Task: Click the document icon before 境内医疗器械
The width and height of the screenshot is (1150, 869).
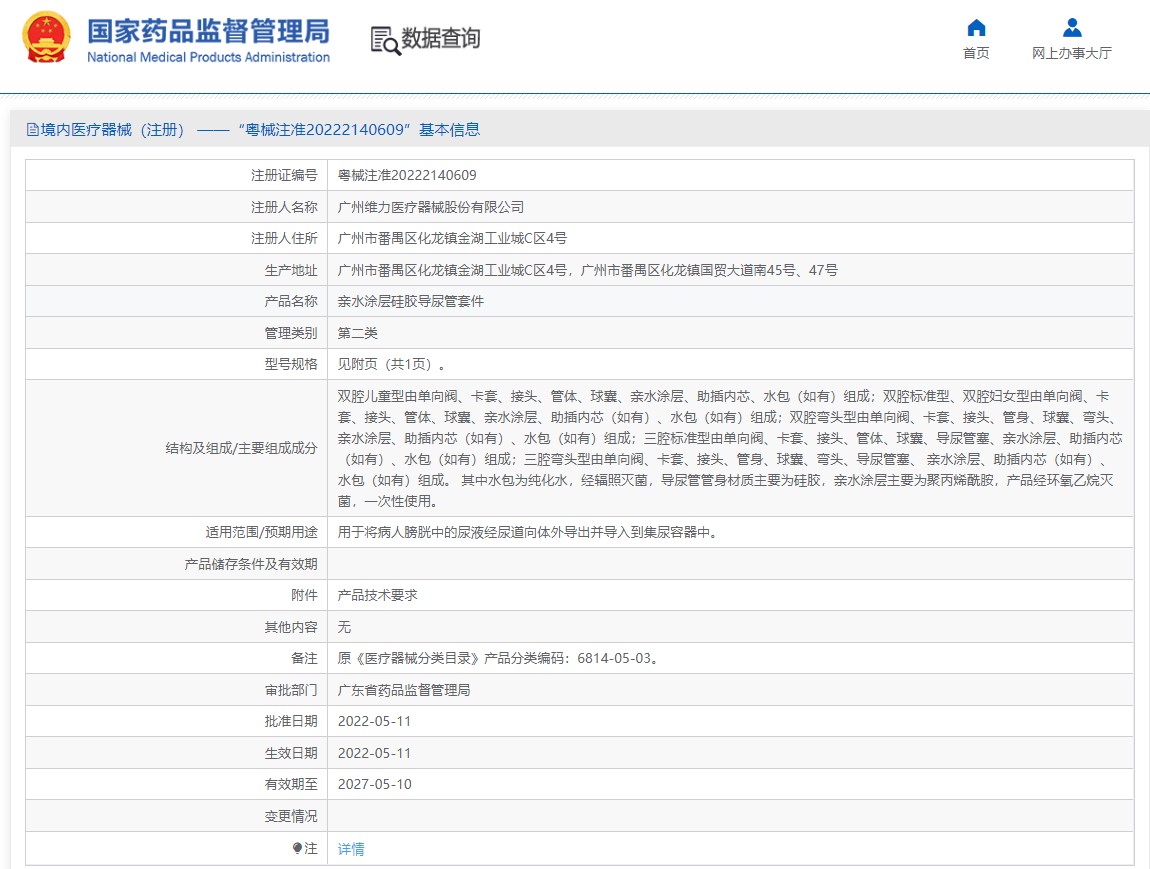Action: [x=32, y=130]
